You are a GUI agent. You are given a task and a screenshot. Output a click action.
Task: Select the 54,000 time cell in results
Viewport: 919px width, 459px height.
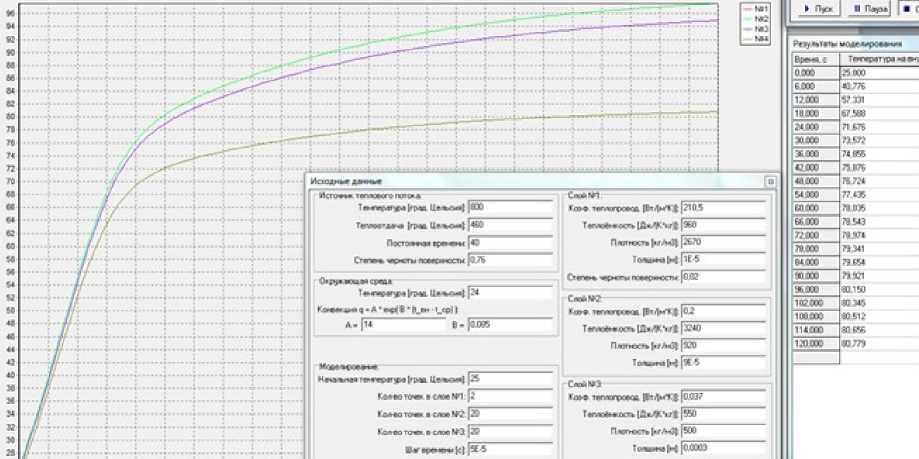click(x=816, y=195)
